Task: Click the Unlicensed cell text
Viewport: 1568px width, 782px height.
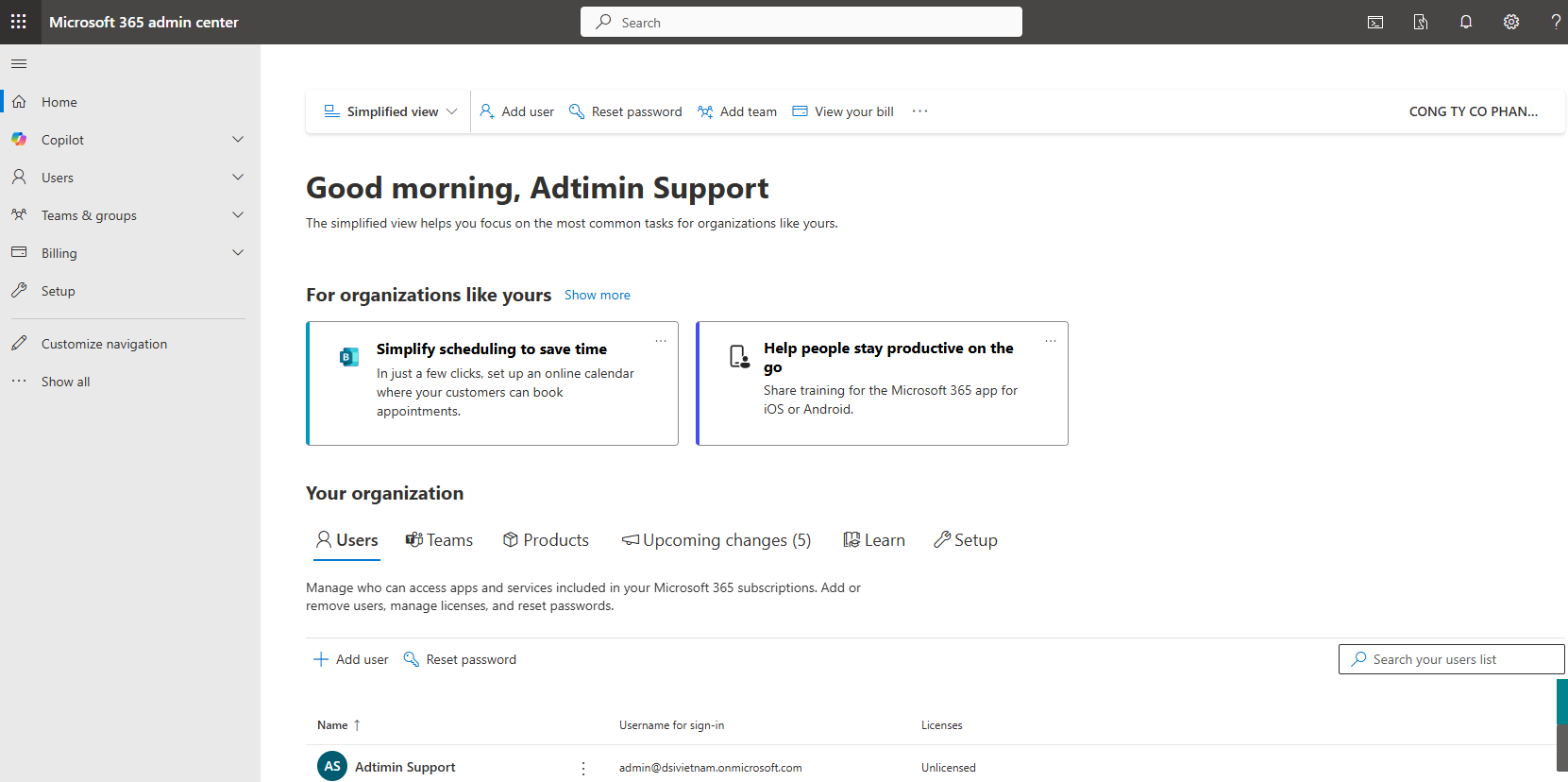Action: (948, 768)
